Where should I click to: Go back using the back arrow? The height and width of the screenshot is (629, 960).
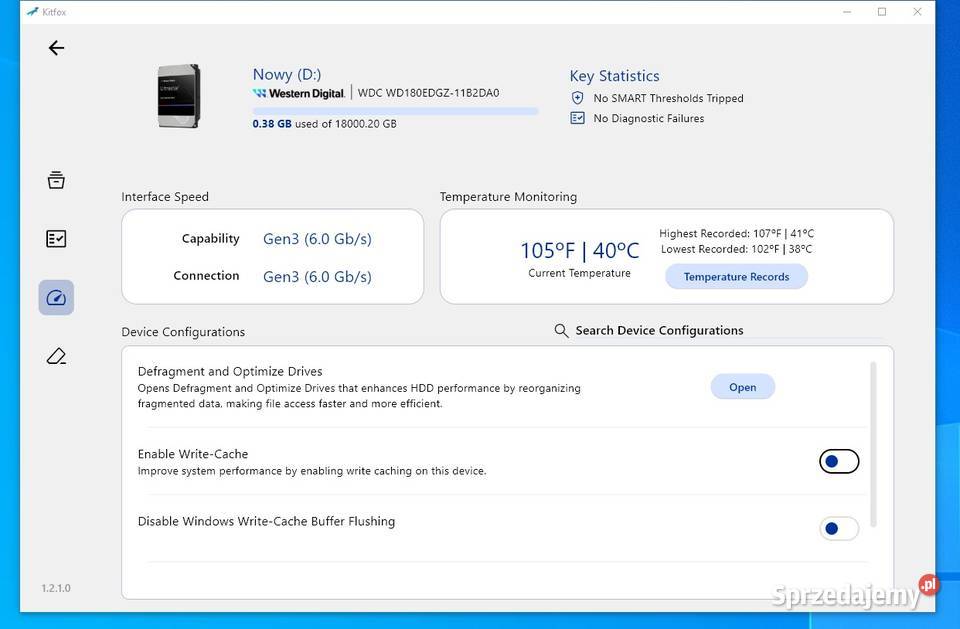[x=56, y=48]
